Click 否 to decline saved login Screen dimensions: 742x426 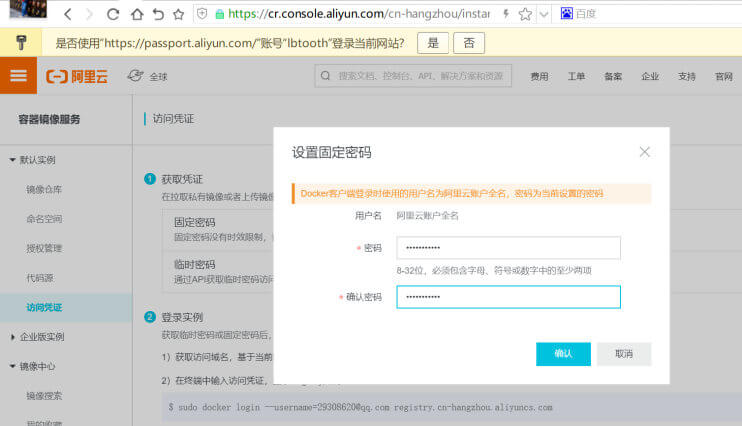pyautogui.click(x=469, y=43)
